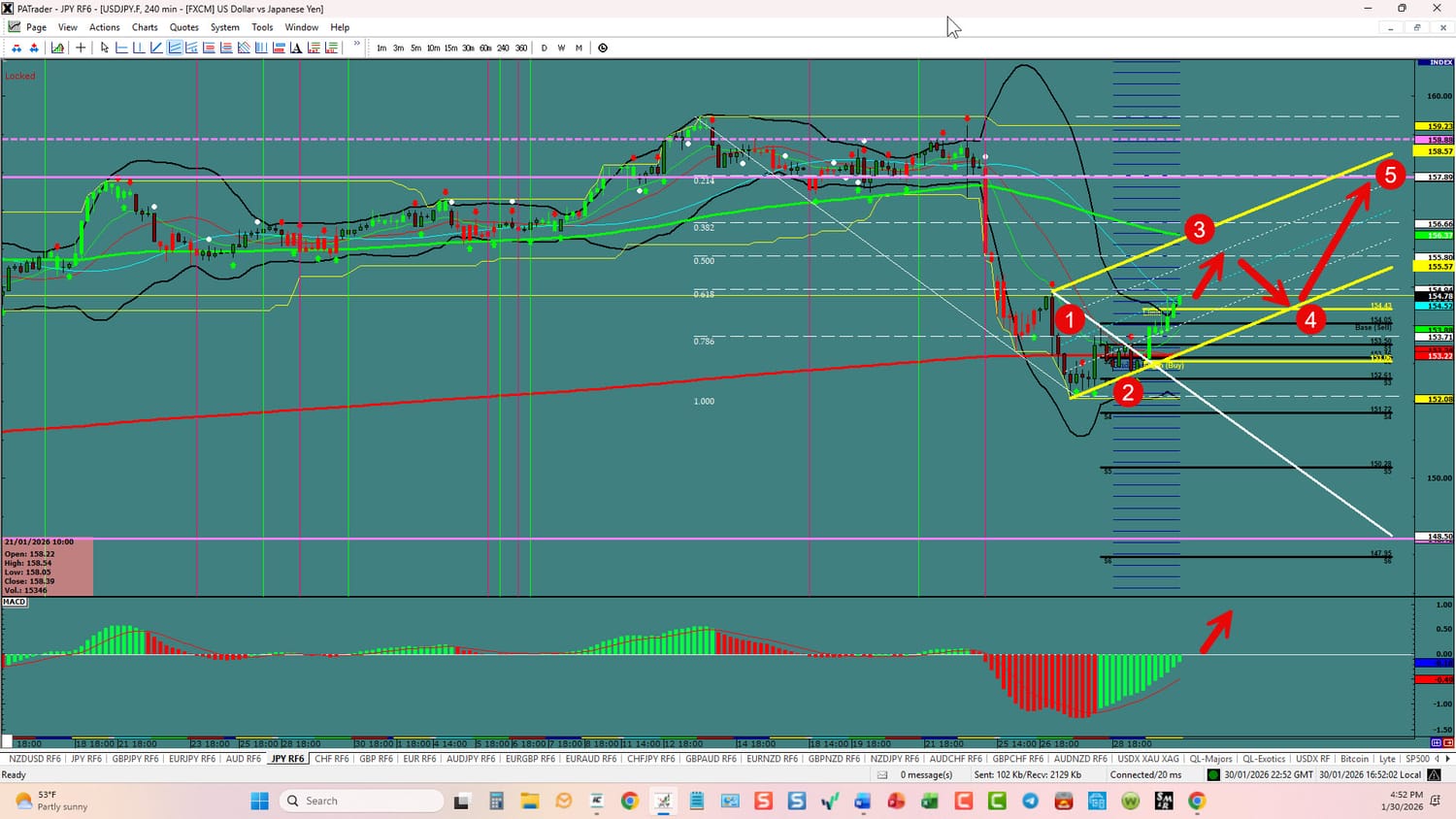Screen dimensions: 1456x819
Task: Click the green connection indicator icon
Action: [1213, 775]
